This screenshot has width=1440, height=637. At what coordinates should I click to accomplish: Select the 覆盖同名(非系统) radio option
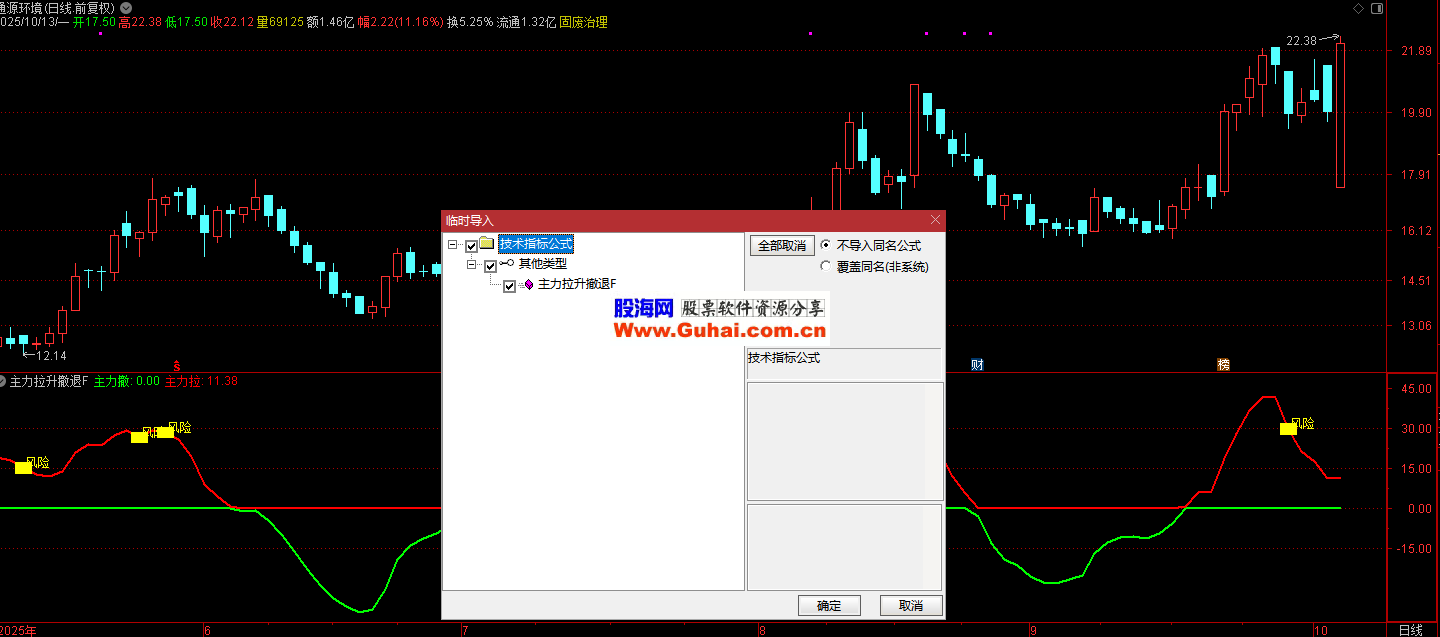coord(825,266)
